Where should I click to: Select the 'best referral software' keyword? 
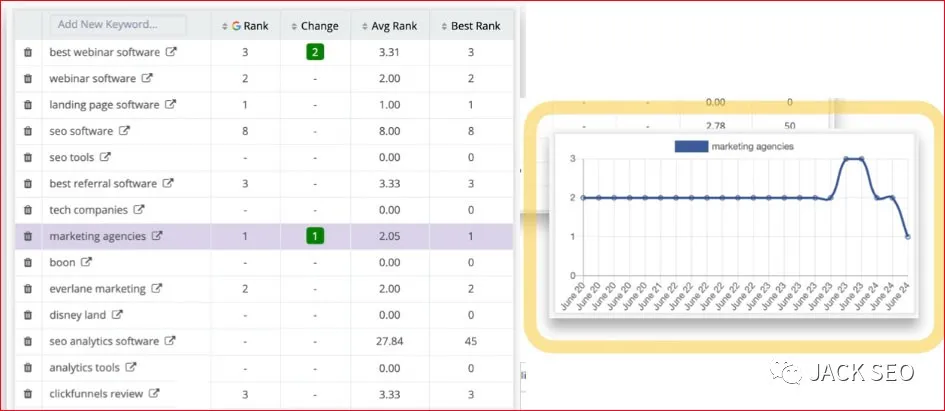(x=103, y=184)
